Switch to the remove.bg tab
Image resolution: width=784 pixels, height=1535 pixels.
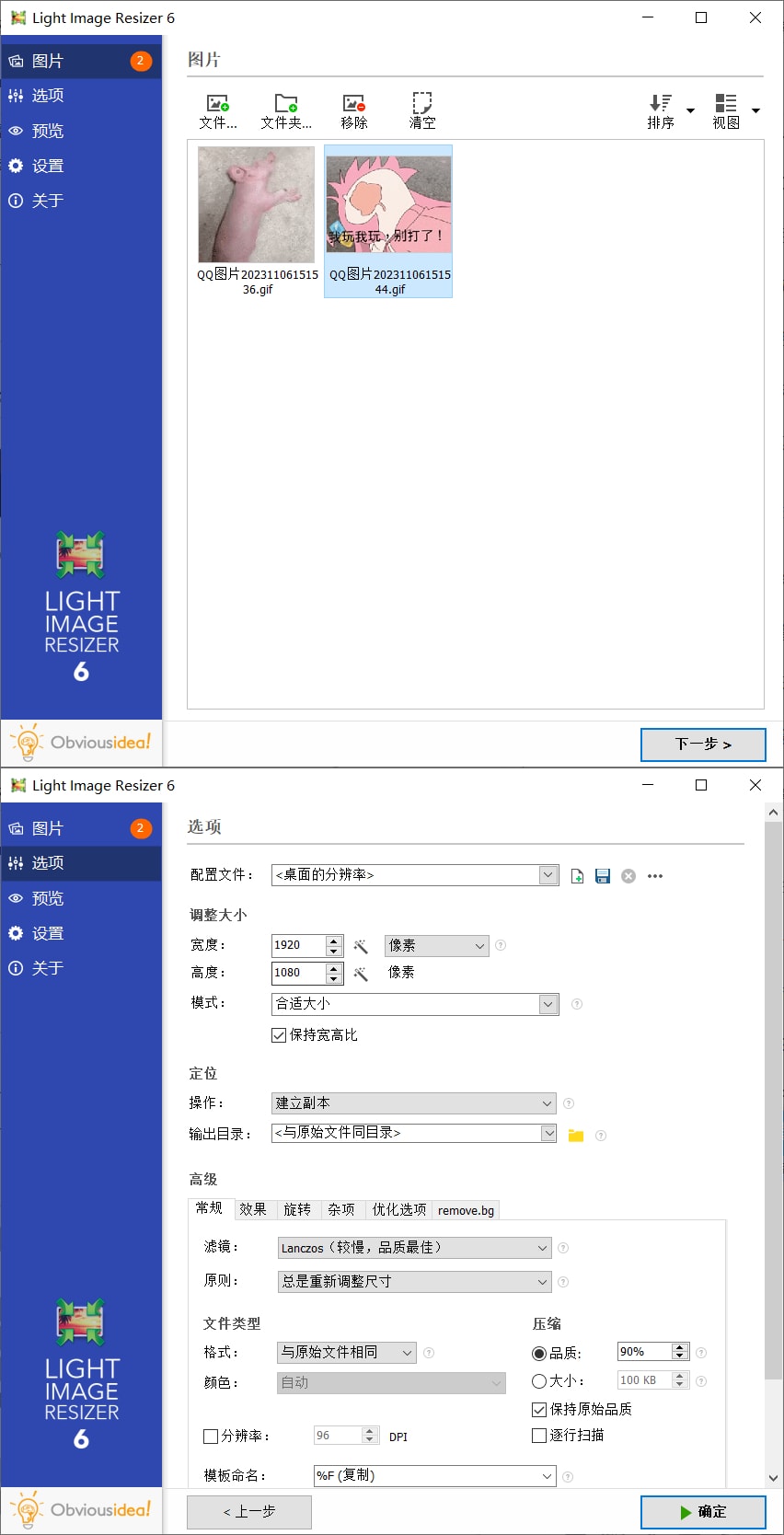[x=466, y=1210]
